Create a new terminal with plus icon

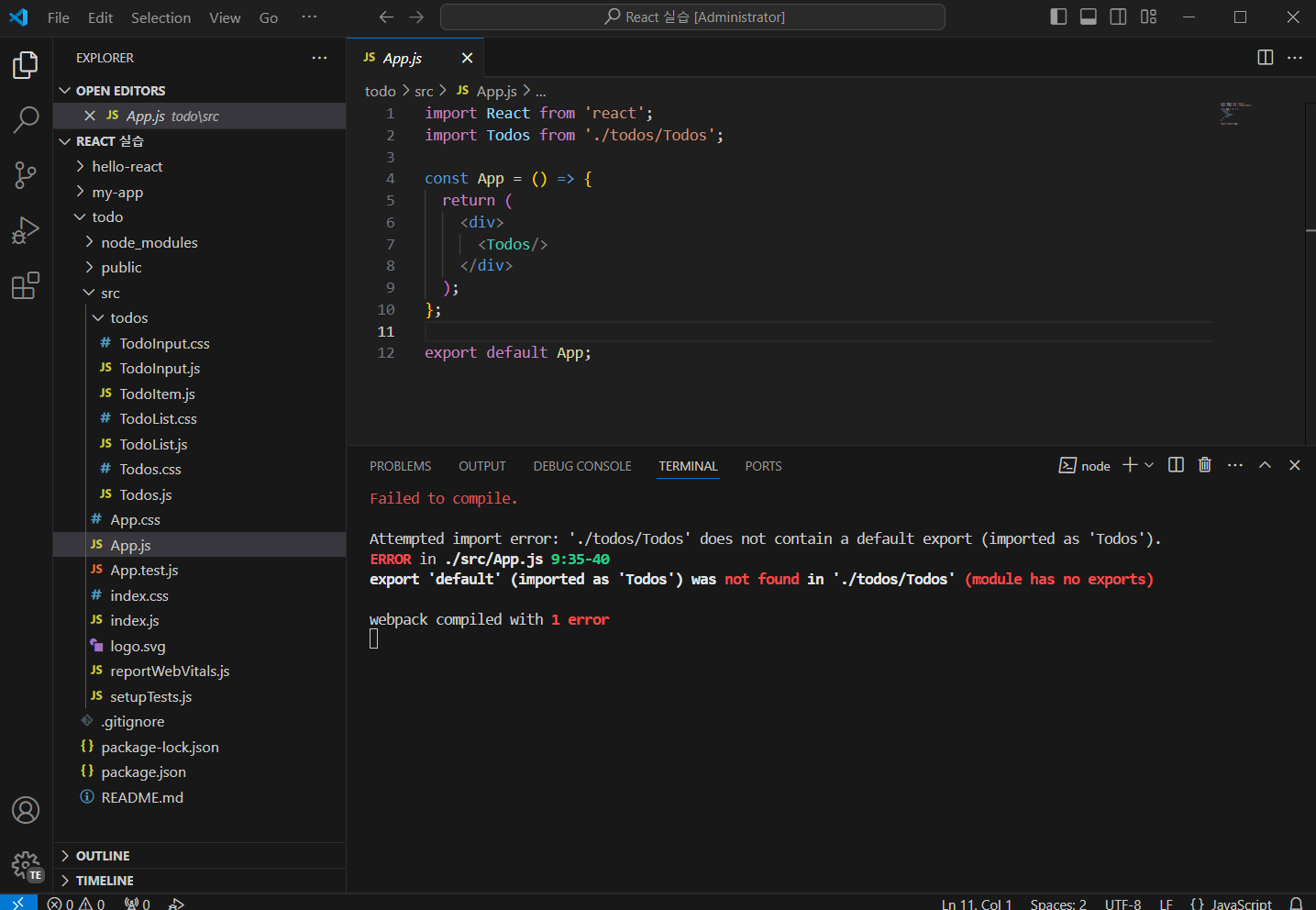pyautogui.click(x=1130, y=465)
